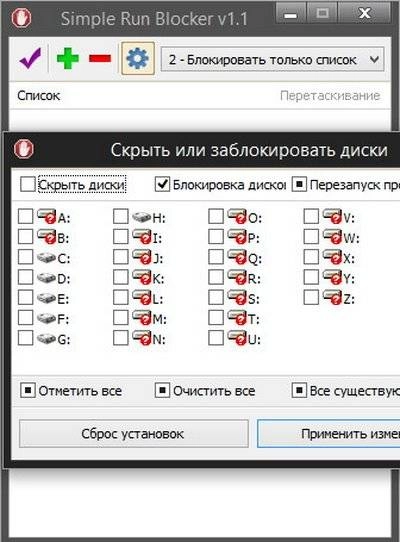Click the green plus add icon
The image size is (400, 542).
coord(68,58)
